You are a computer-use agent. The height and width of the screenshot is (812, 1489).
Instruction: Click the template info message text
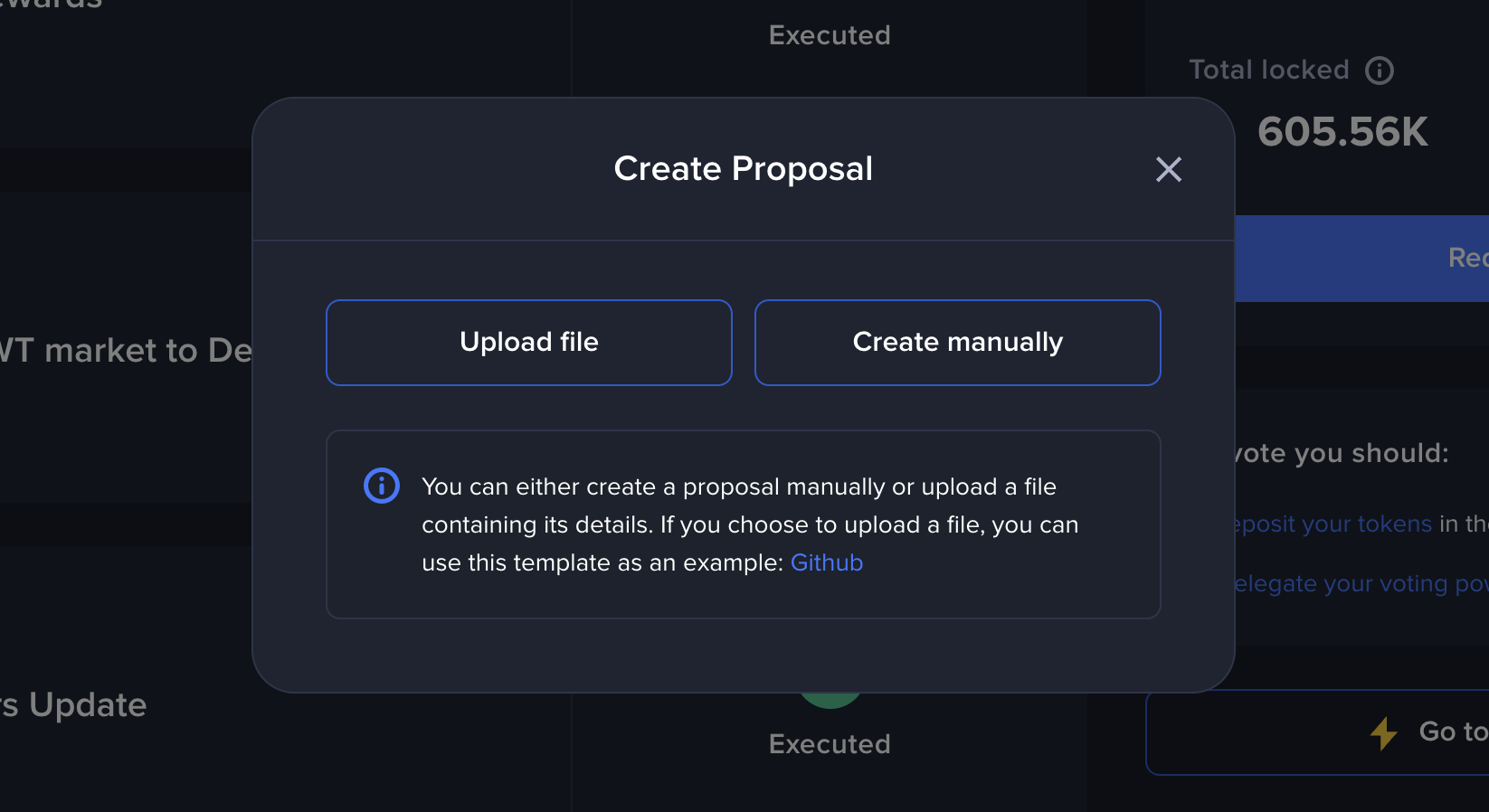point(750,524)
